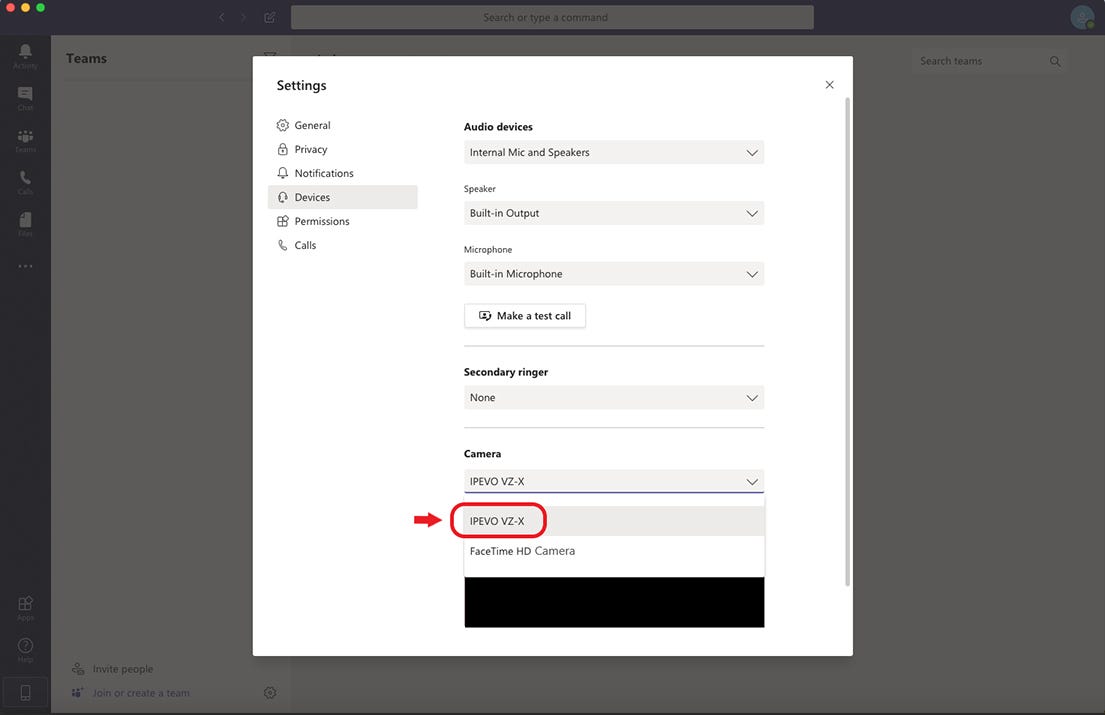This screenshot has width=1105, height=715.
Task: Switch to the Teams view
Action: click(x=25, y=138)
